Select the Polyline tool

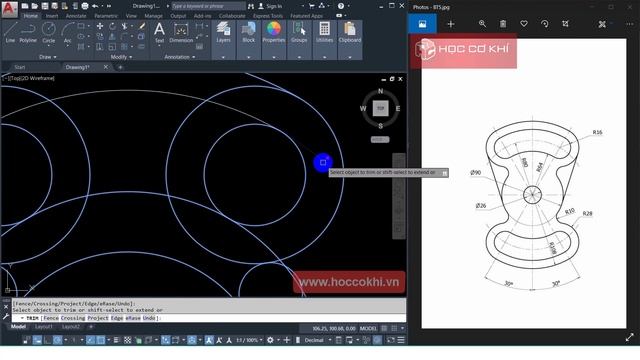coord(28,32)
